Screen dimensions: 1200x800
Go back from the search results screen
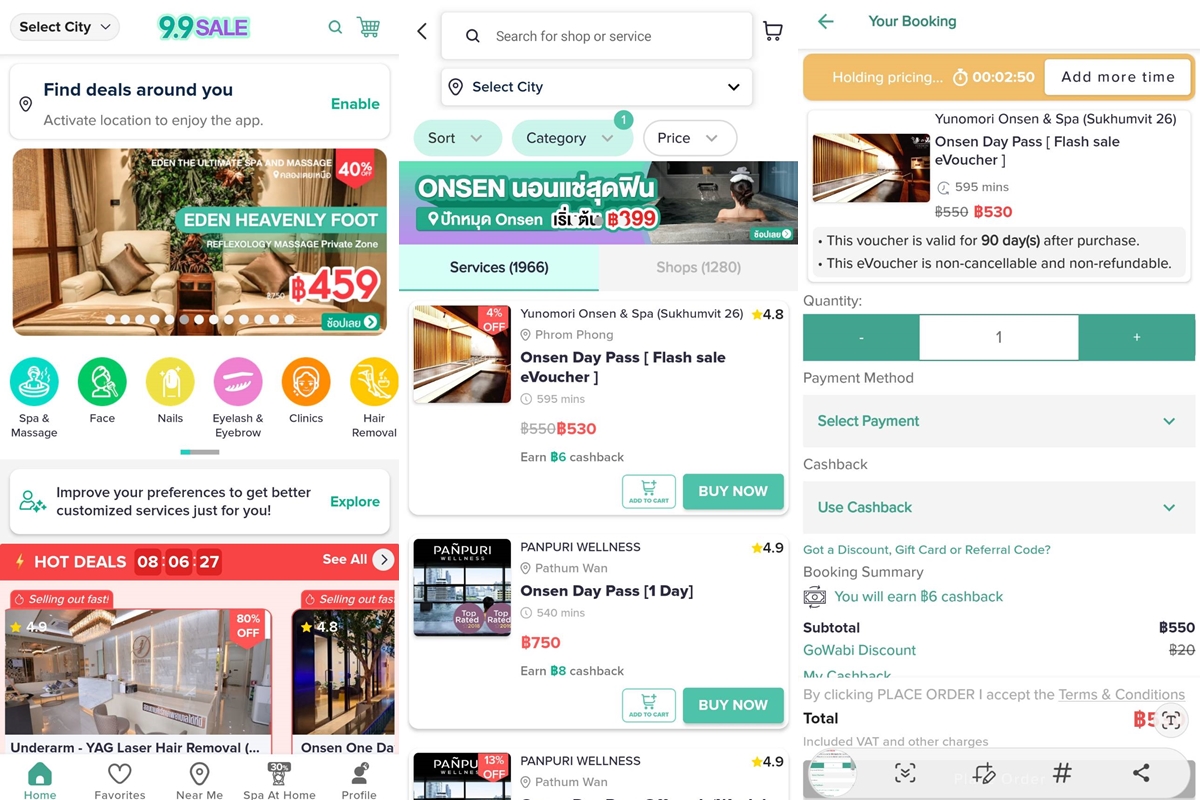click(x=422, y=32)
